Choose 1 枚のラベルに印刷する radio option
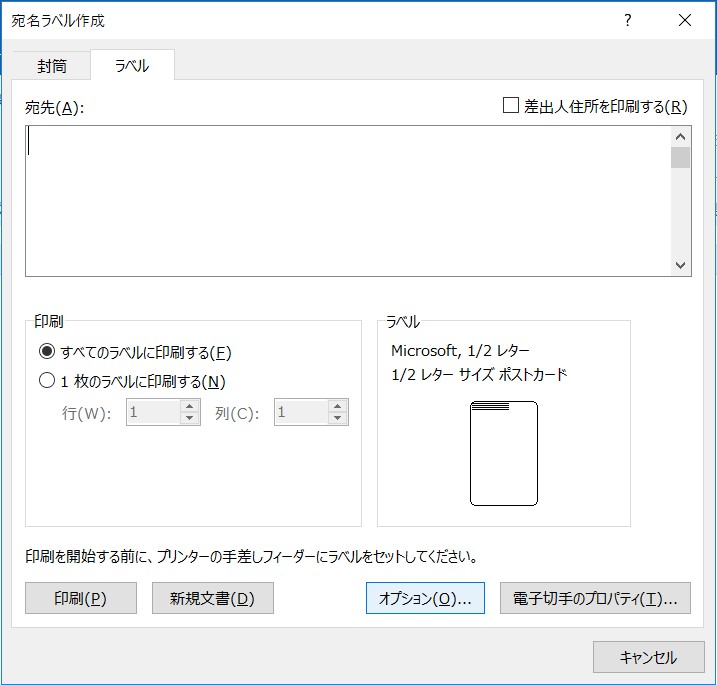The image size is (717, 685). coord(47,380)
